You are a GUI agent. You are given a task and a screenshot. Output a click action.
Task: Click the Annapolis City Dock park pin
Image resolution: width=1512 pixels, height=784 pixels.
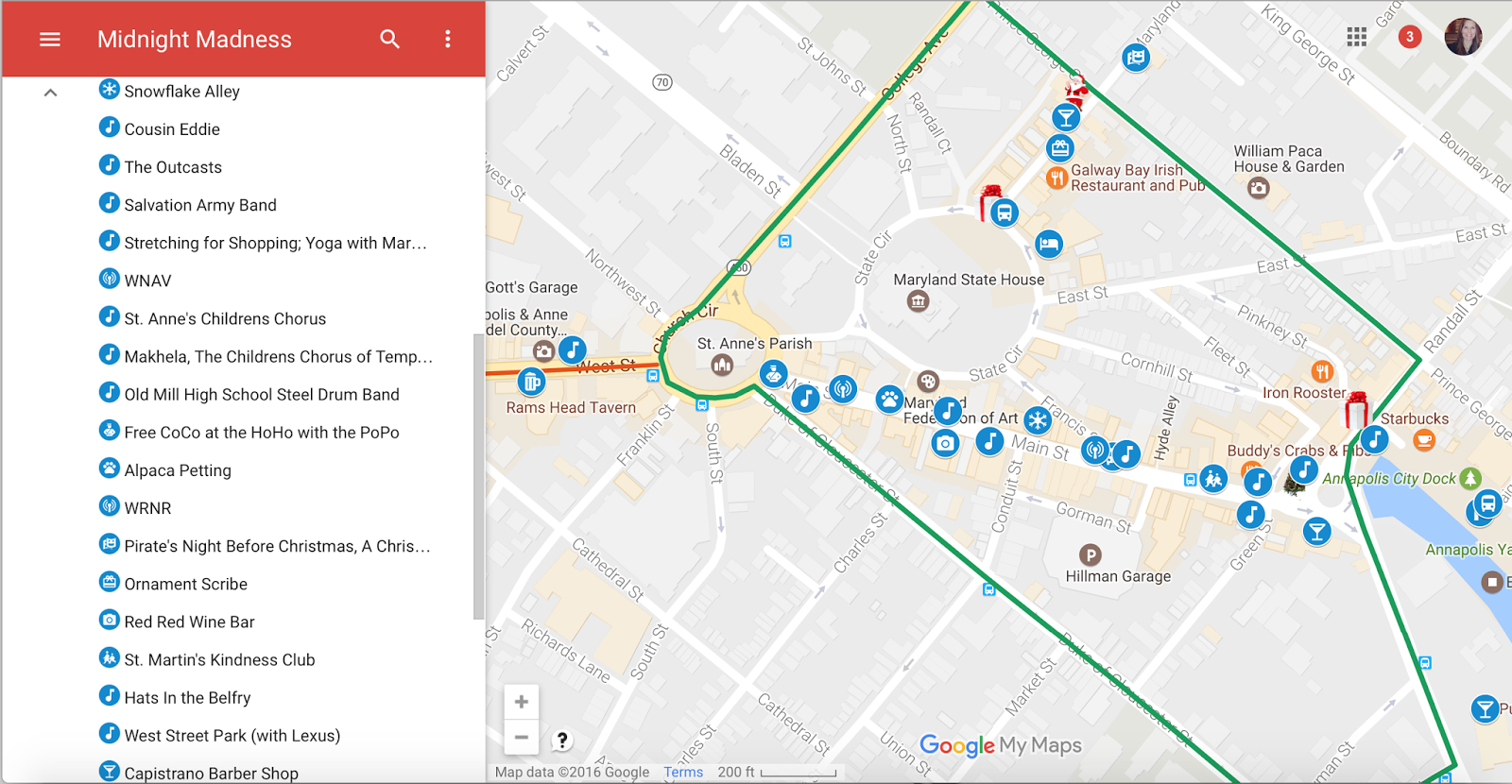(x=1469, y=478)
